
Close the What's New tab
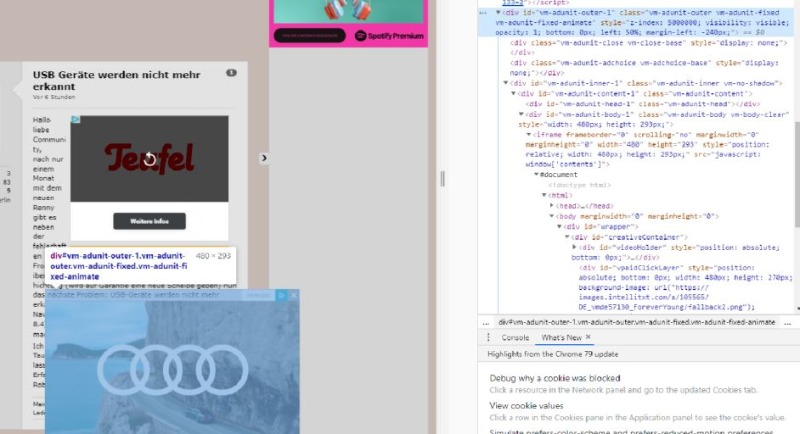pyautogui.click(x=588, y=338)
